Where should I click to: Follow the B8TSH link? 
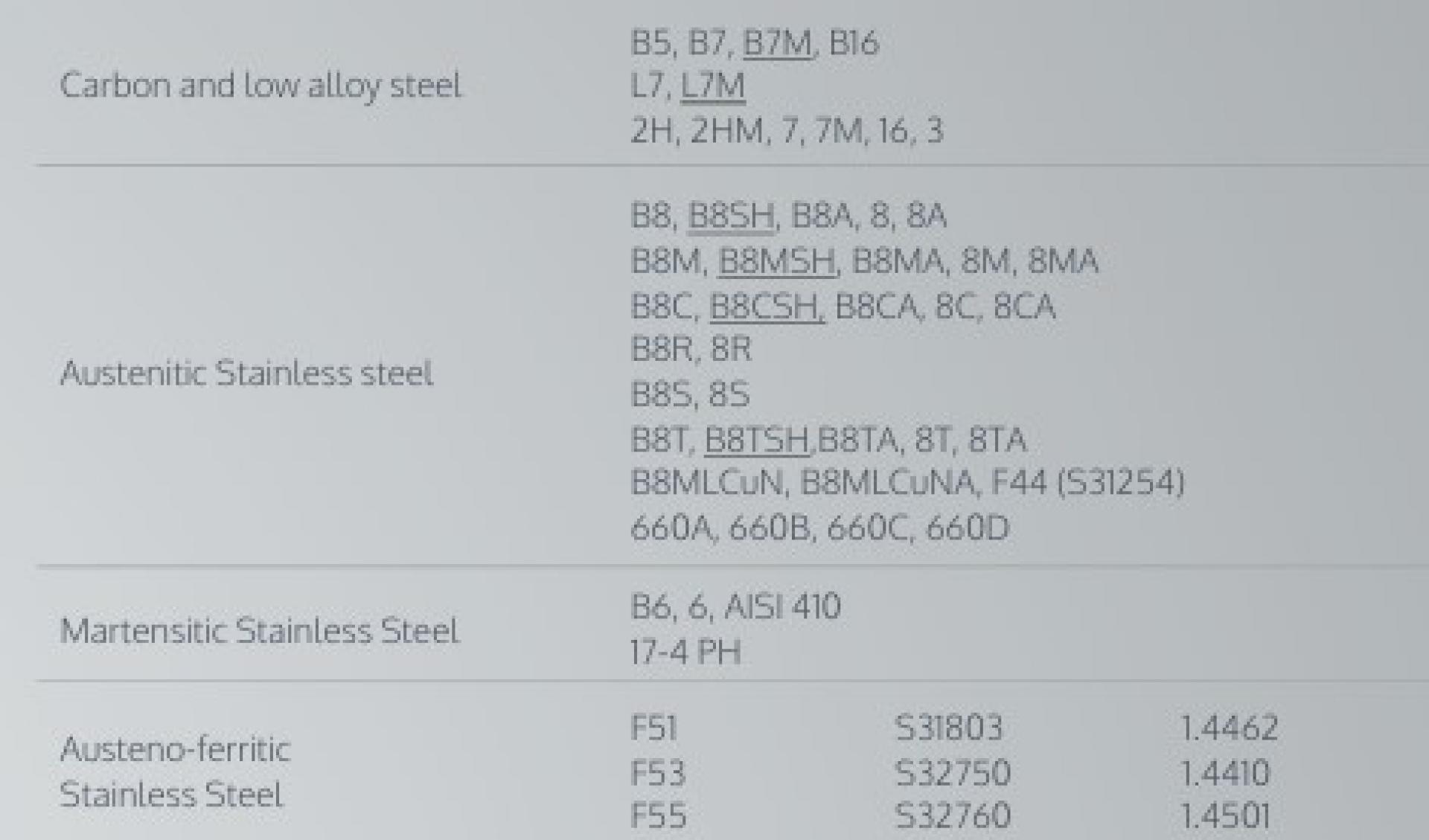click(756, 440)
